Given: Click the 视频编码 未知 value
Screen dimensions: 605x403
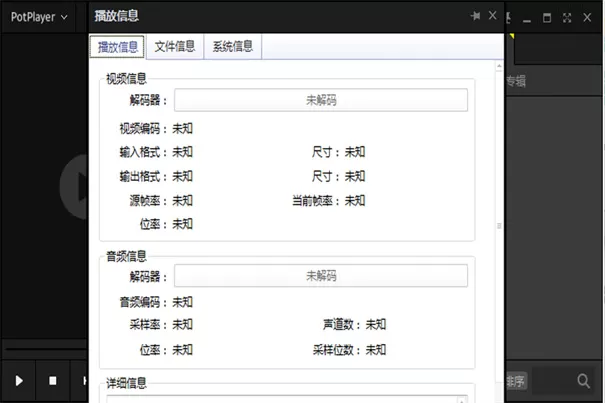Looking at the screenshot, I should 182,128.
